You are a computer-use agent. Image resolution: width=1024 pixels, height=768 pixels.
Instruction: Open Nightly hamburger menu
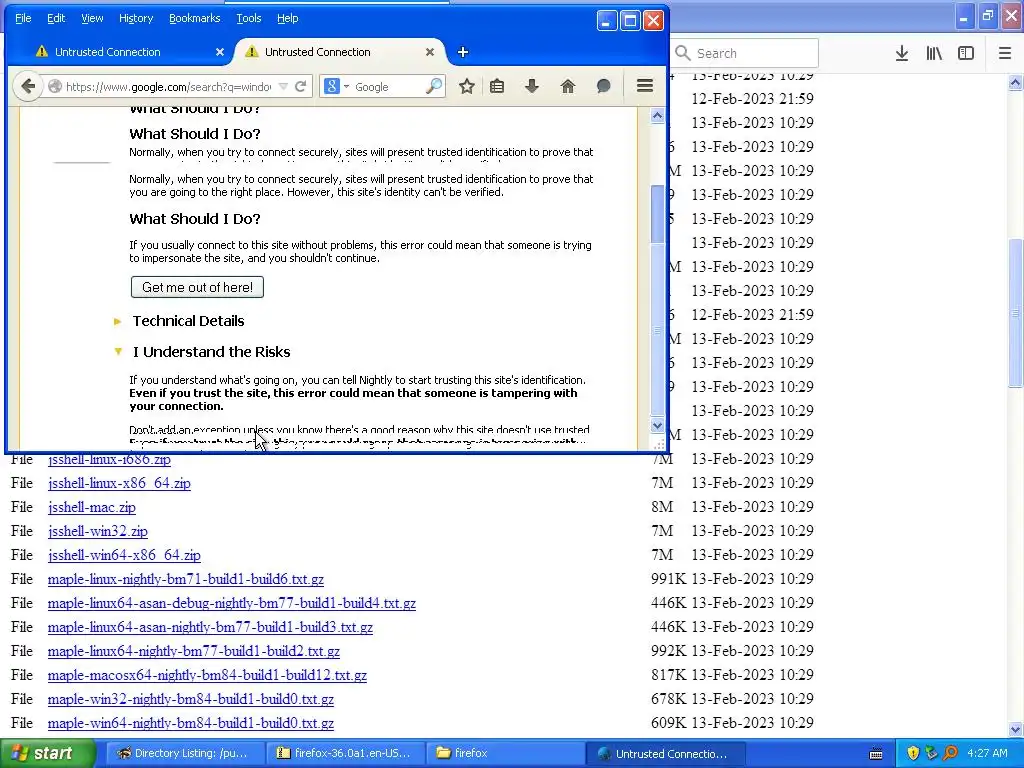pos(645,86)
